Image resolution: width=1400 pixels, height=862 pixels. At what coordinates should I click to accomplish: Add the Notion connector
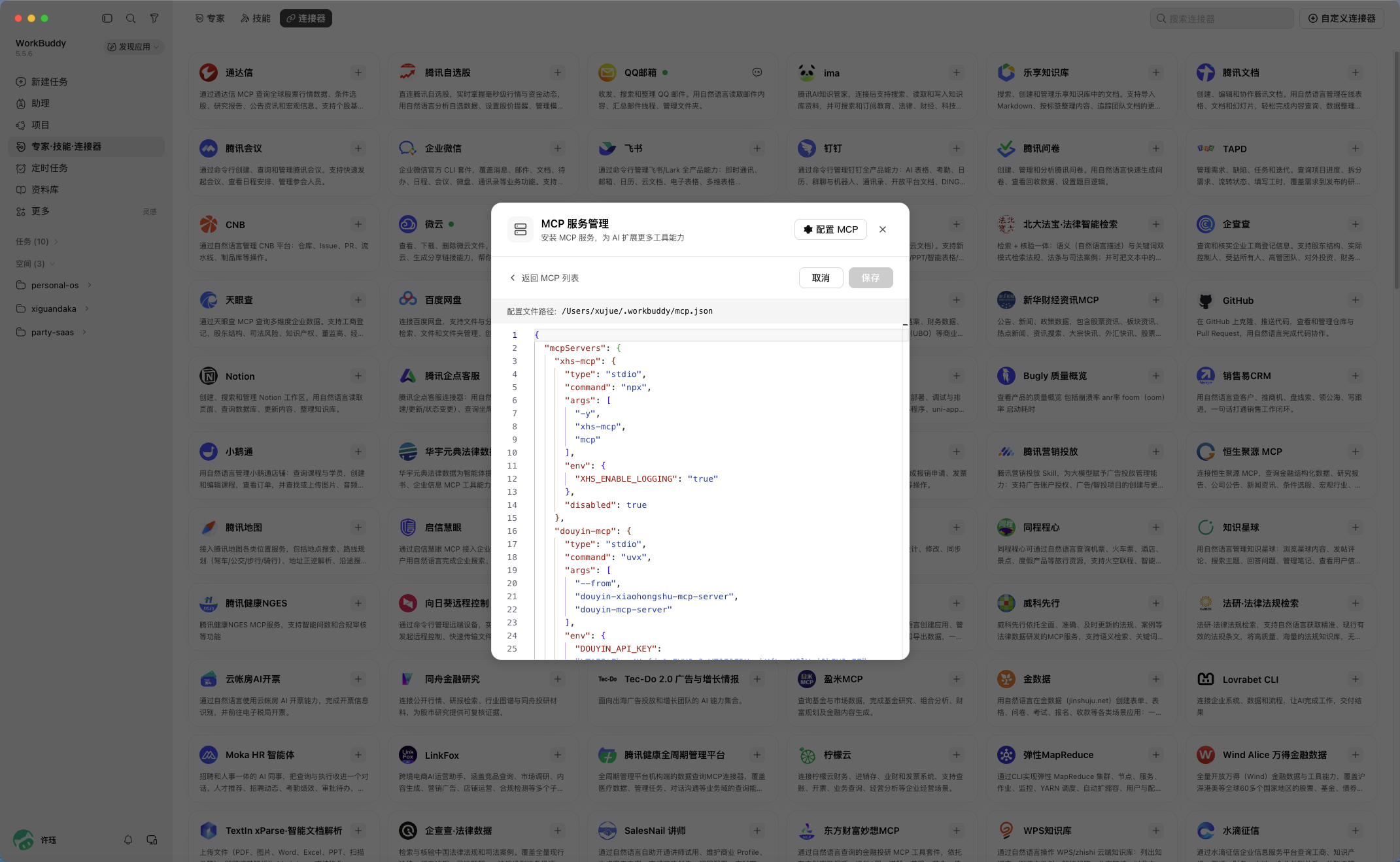coord(358,376)
